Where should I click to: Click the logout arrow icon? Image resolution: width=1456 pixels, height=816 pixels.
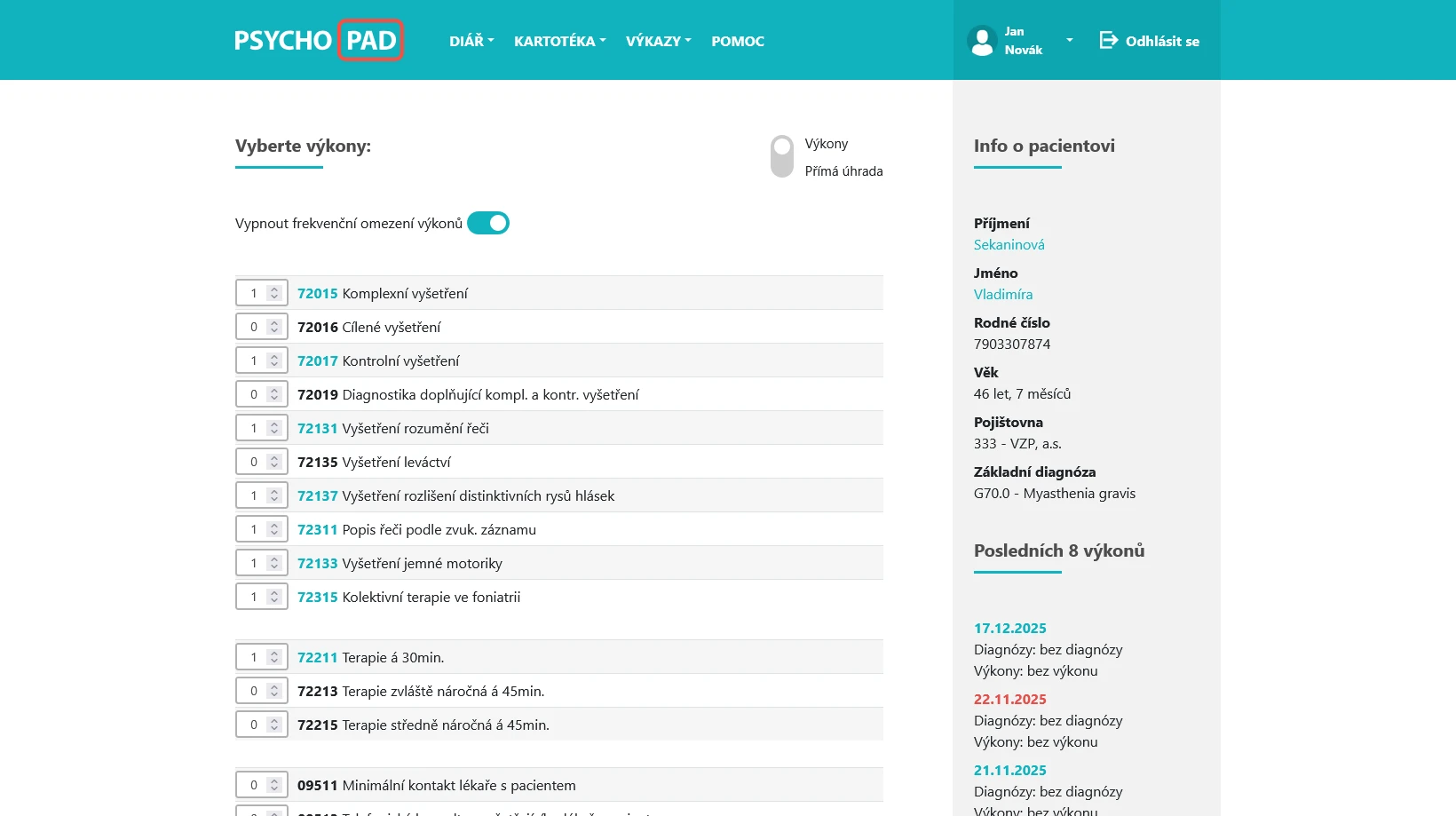(x=1108, y=40)
